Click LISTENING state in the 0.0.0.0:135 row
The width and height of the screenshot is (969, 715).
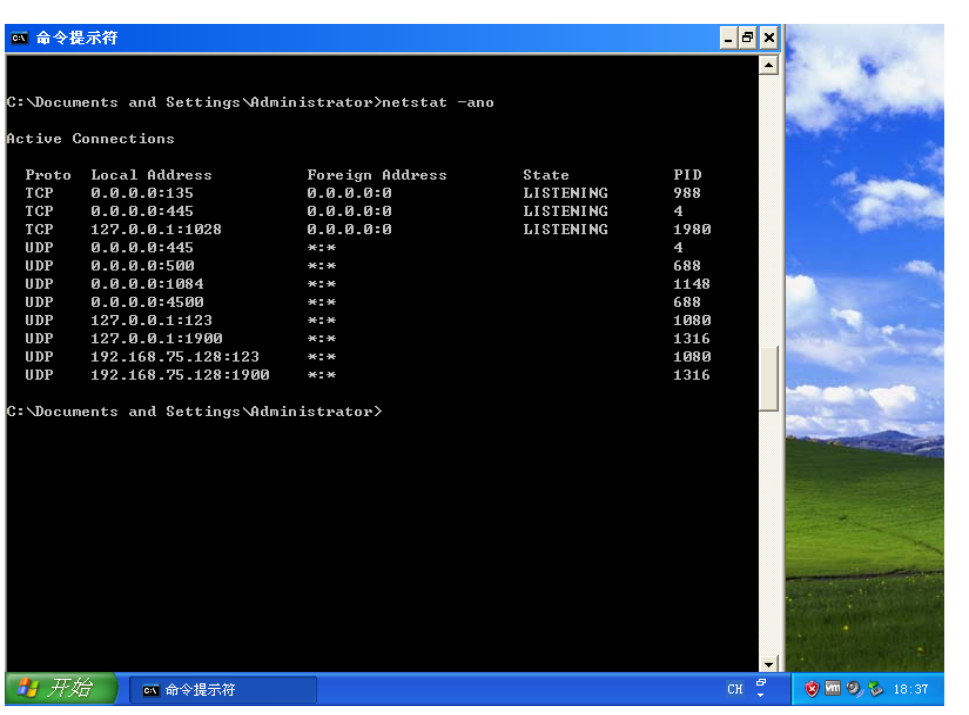[565, 193]
